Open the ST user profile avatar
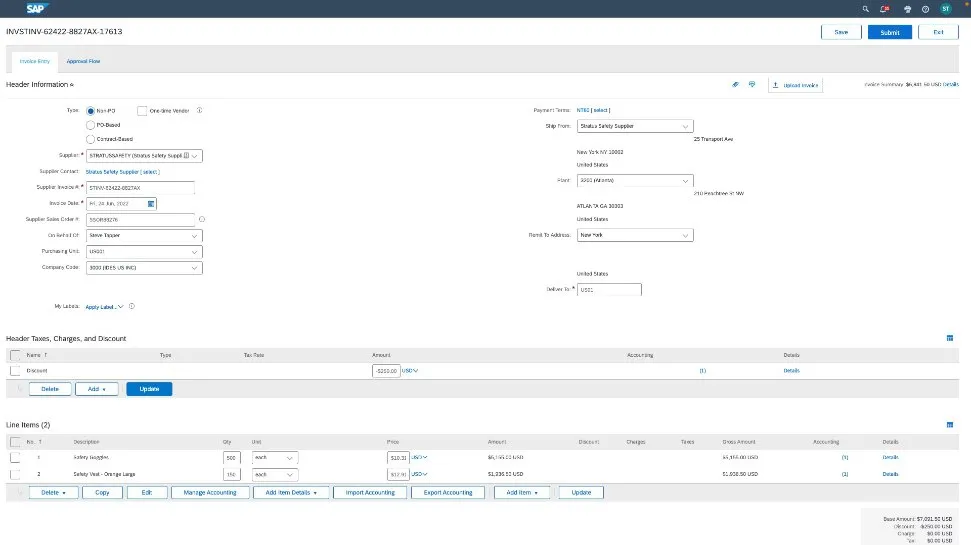The height and width of the screenshot is (545, 971). tap(946, 8)
